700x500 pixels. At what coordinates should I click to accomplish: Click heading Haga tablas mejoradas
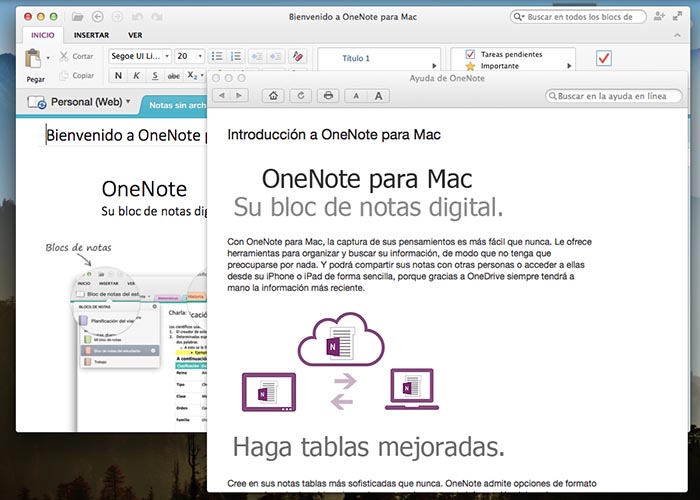pyautogui.click(x=369, y=447)
